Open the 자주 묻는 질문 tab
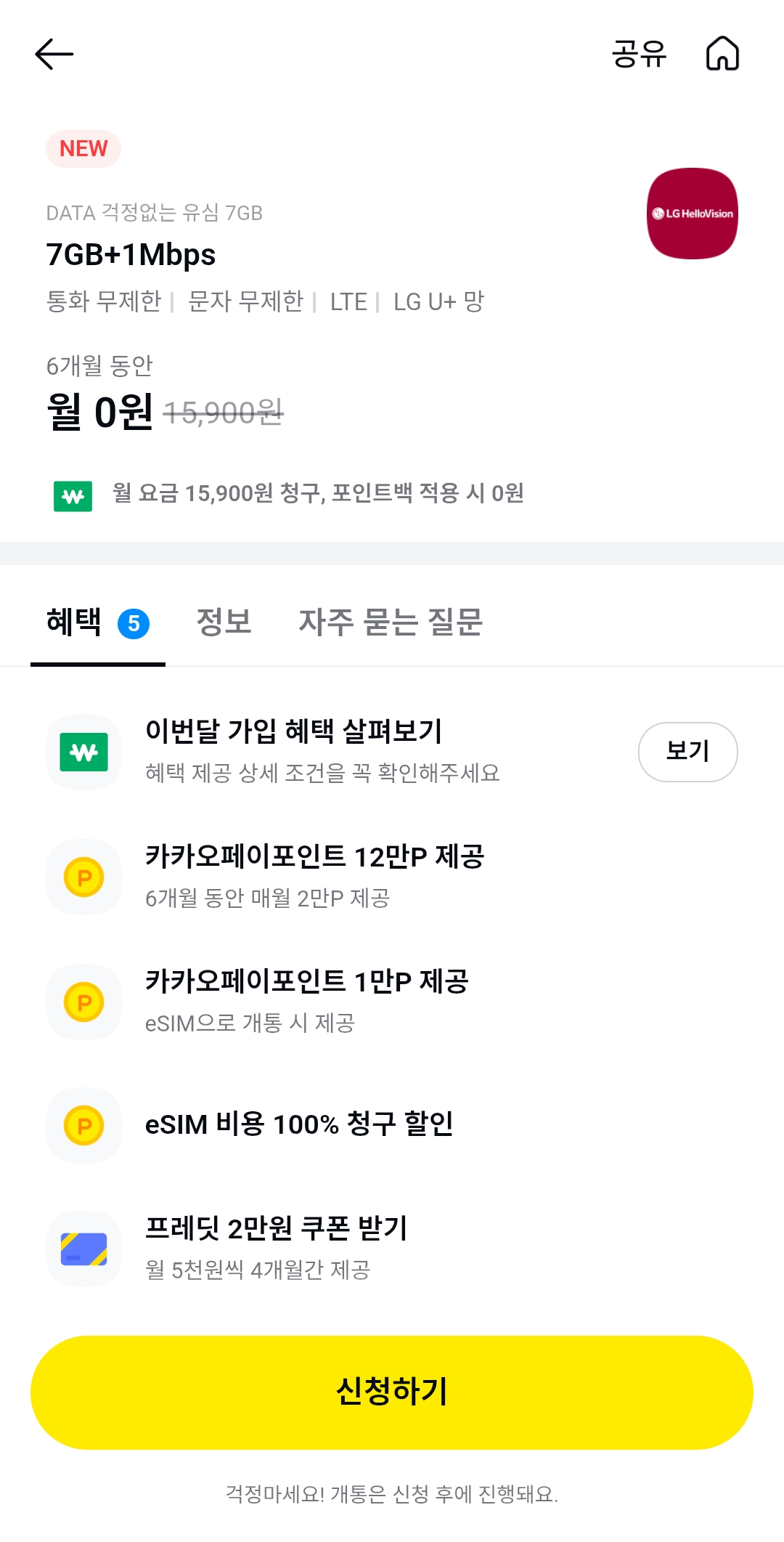784x1542 pixels. pyautogui.click(x=391, y=622)
